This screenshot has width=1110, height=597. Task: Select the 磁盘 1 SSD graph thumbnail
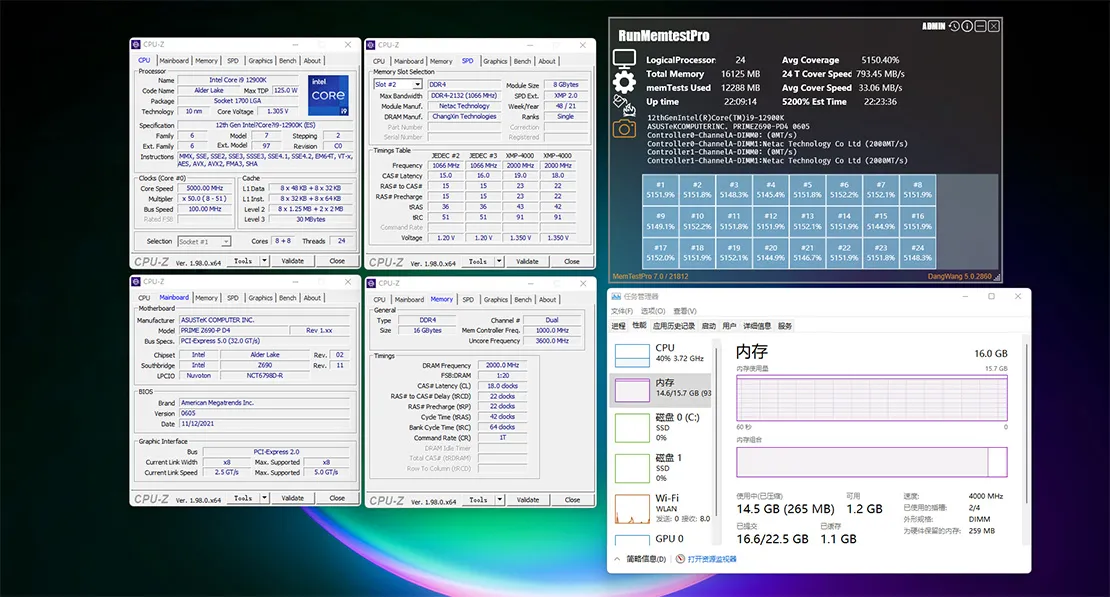[632, 468]
